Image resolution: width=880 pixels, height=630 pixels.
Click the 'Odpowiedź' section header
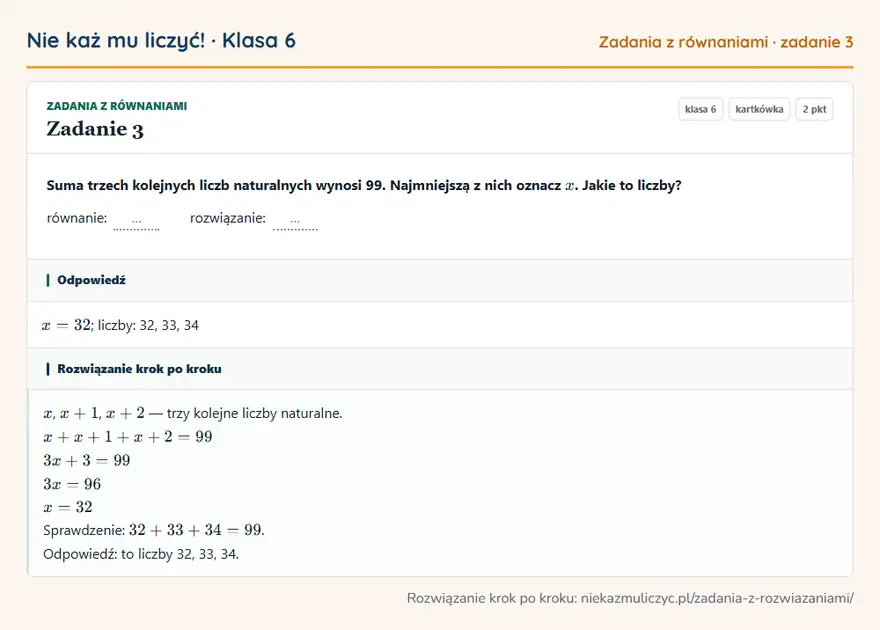click(440, 280)
